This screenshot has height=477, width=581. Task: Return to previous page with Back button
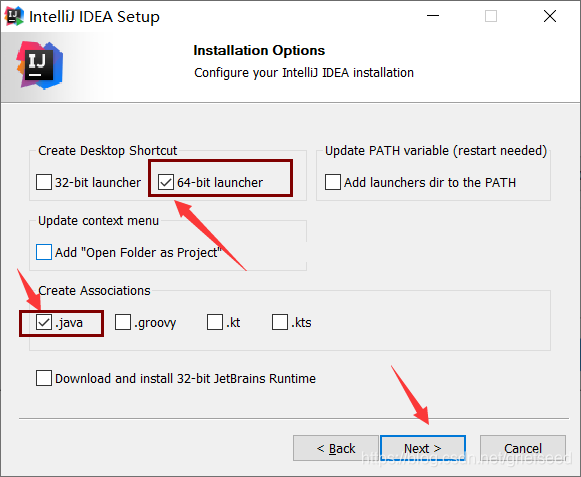pos(336,448)
